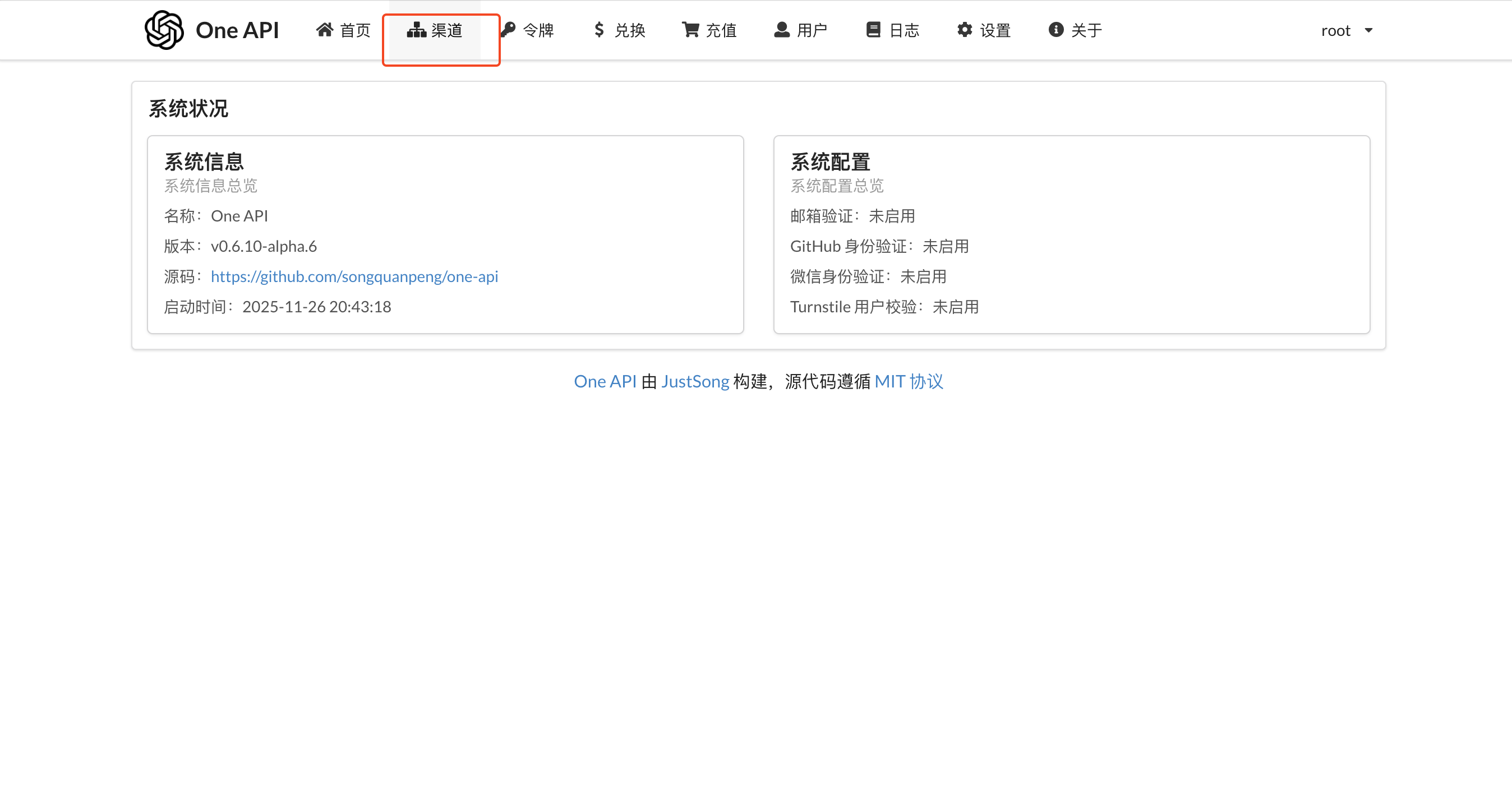Click the One API footer link

[x=605, y=381]
